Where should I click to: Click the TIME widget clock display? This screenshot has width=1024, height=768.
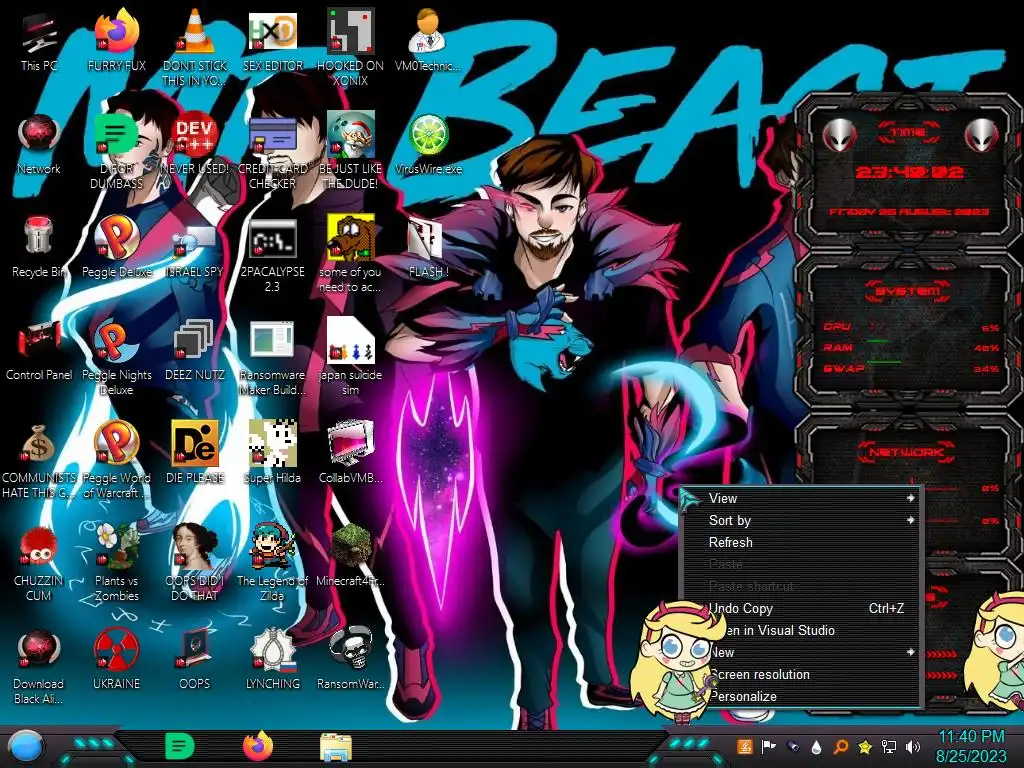coord(909,172)
